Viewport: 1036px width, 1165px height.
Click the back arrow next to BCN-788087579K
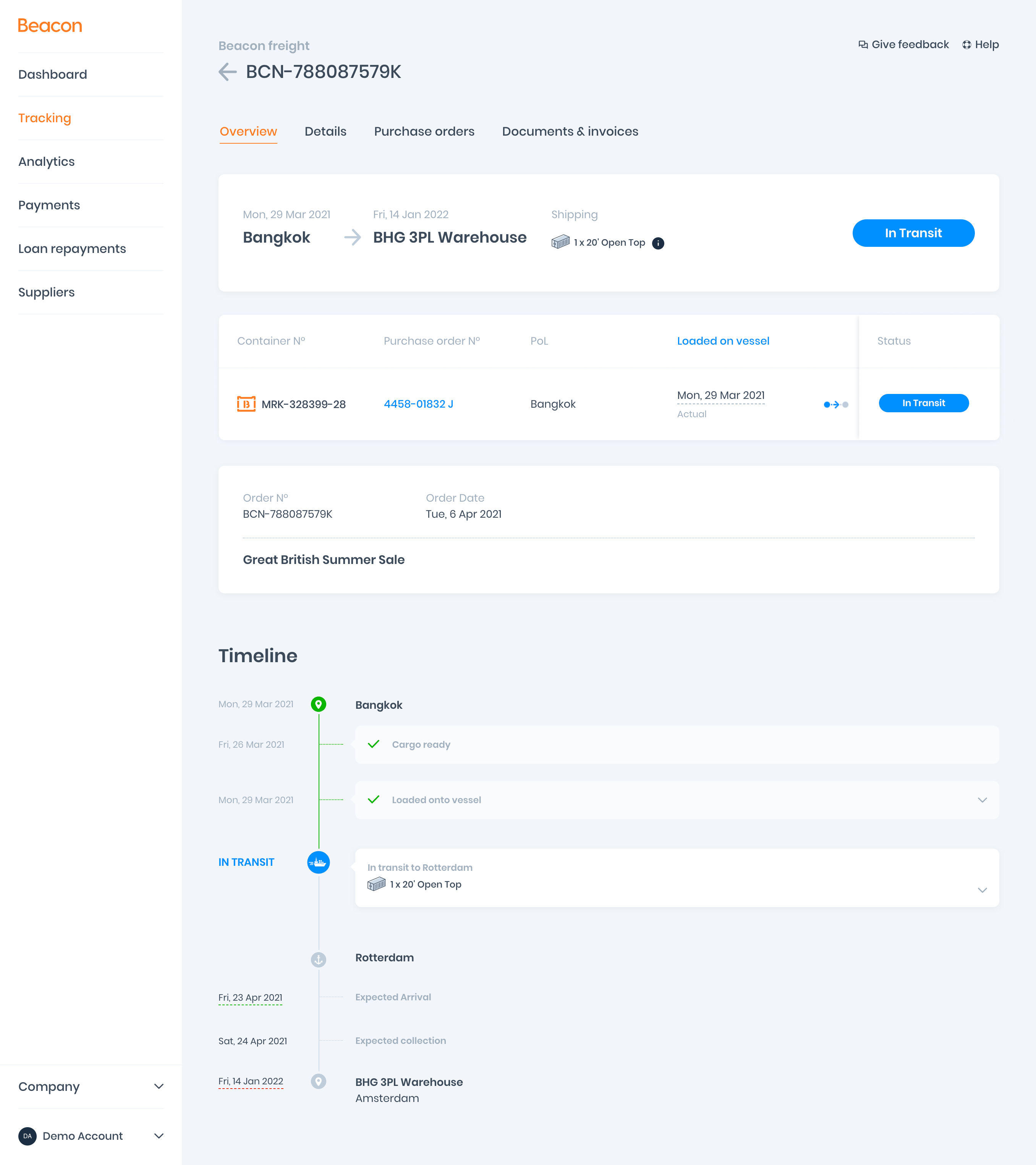[x=227, y=72]
